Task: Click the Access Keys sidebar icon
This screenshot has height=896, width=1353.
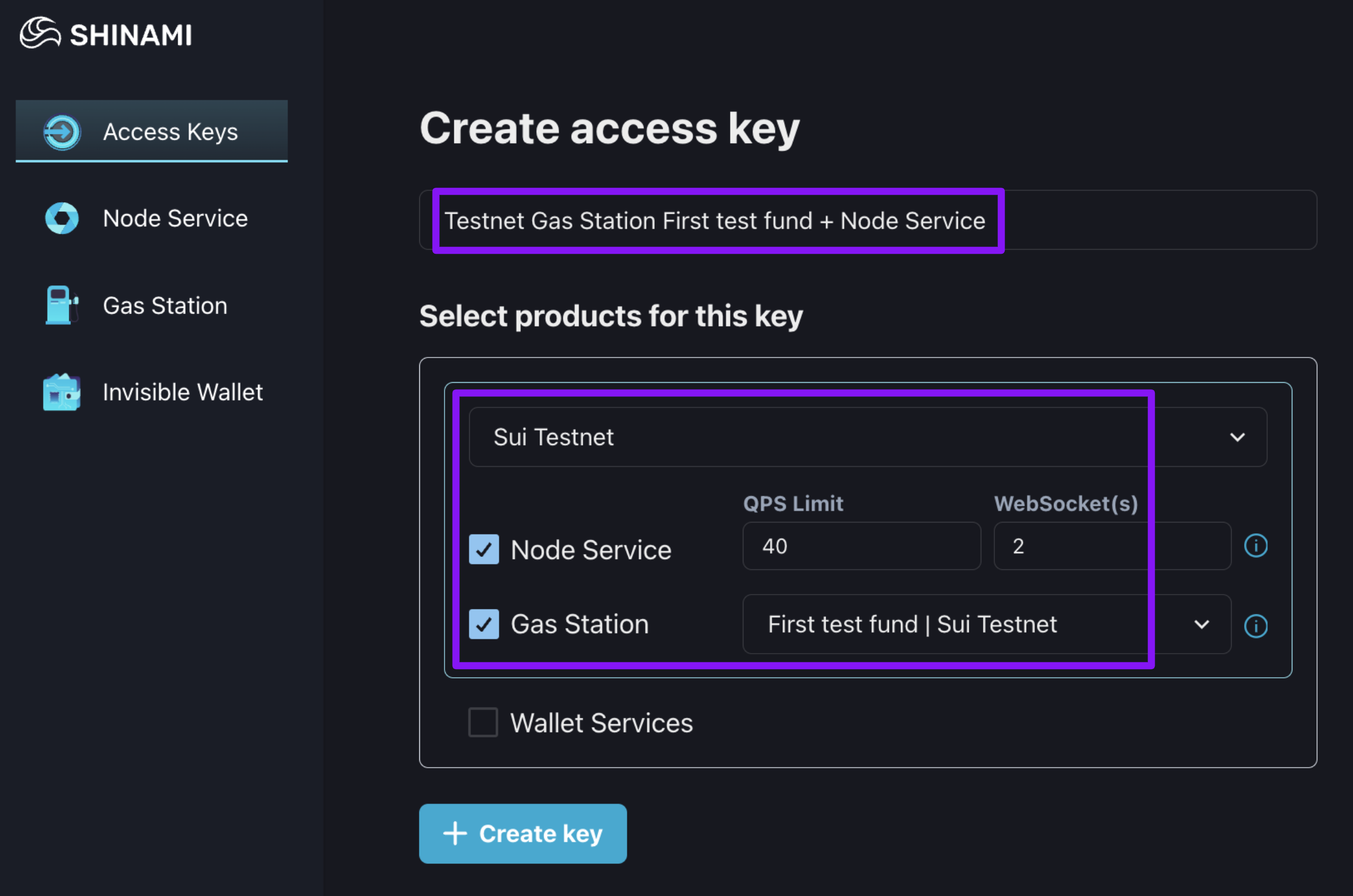Action: (x=62, y=132)
